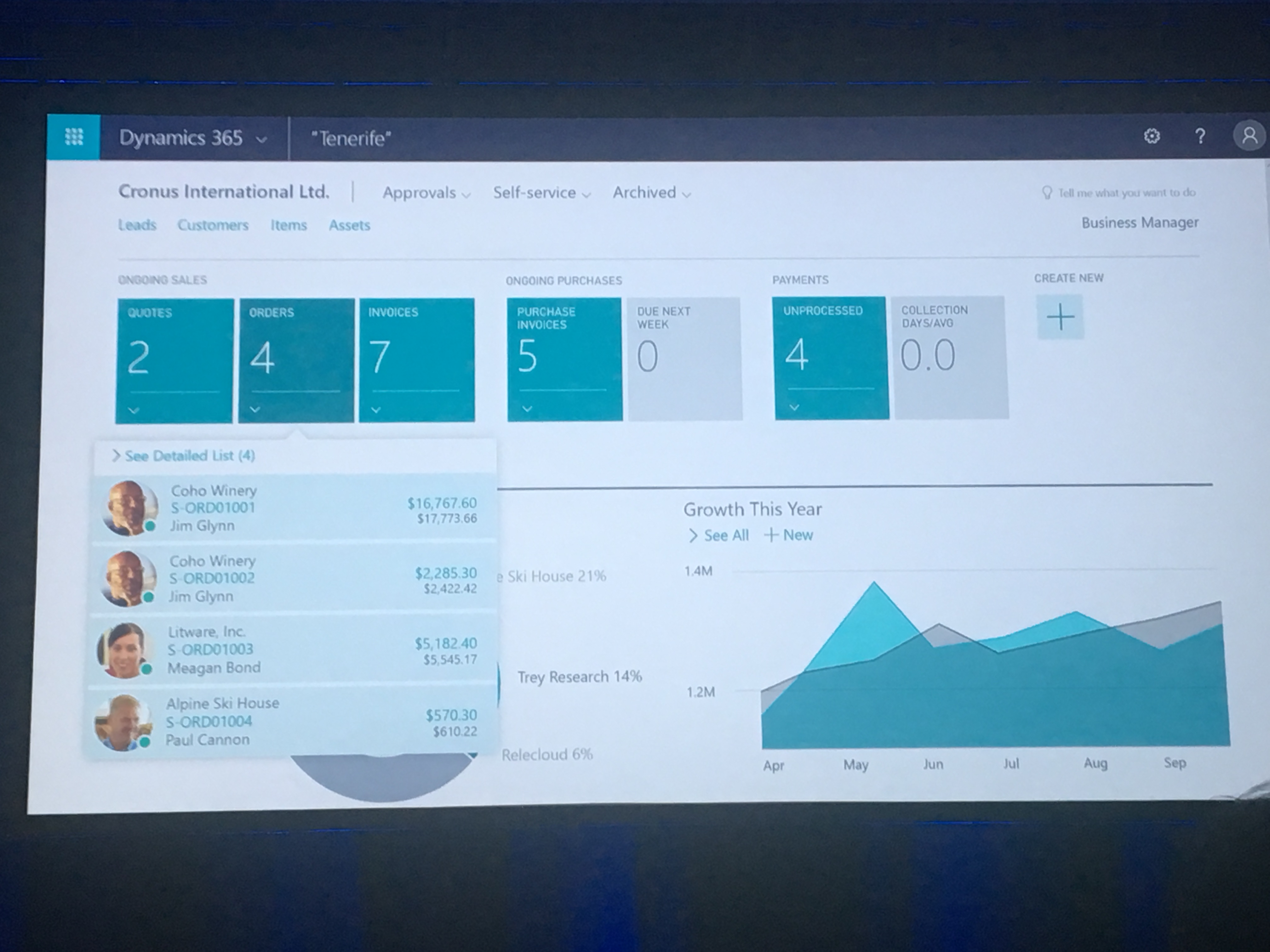The height and width of the screenshot is (952, 1270).
Task: Click Jim Glynn avatar on S-ORD01002
Action: pos(129,578)
